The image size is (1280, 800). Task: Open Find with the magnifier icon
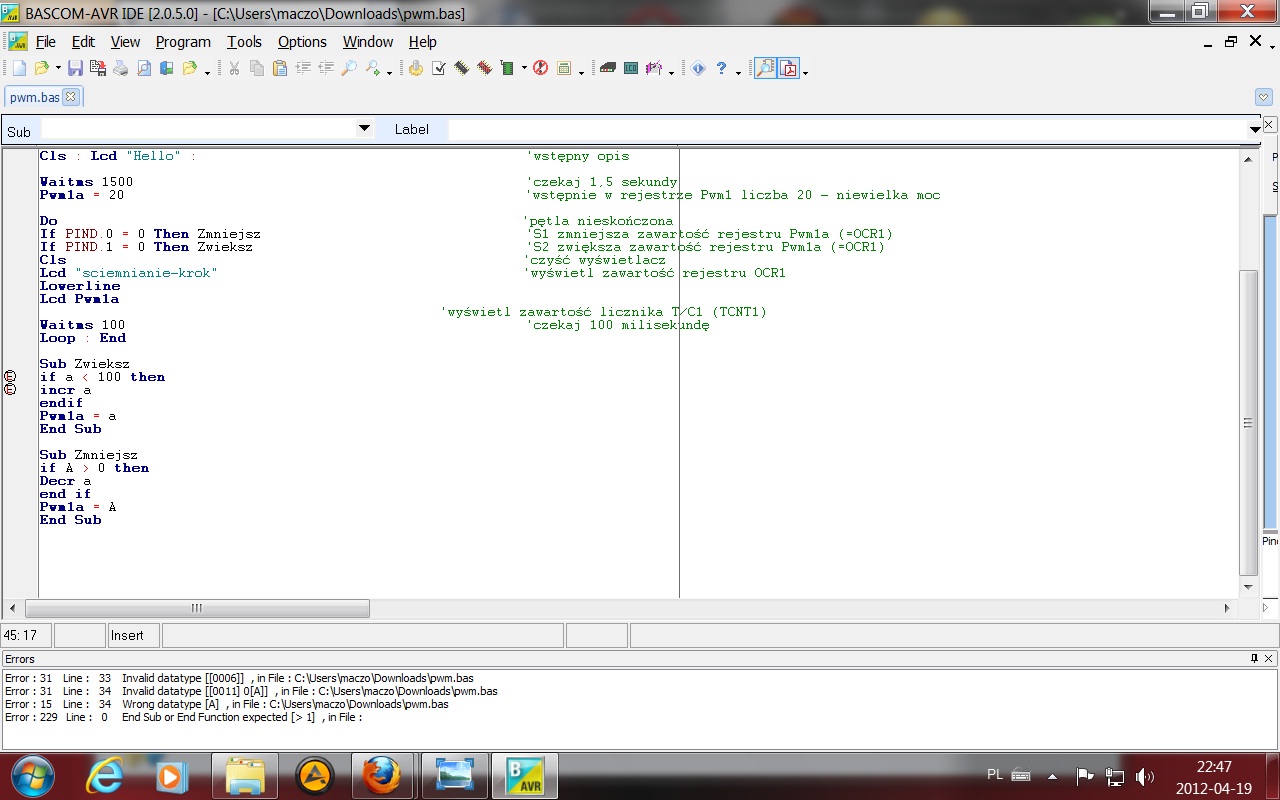(349, 68)
